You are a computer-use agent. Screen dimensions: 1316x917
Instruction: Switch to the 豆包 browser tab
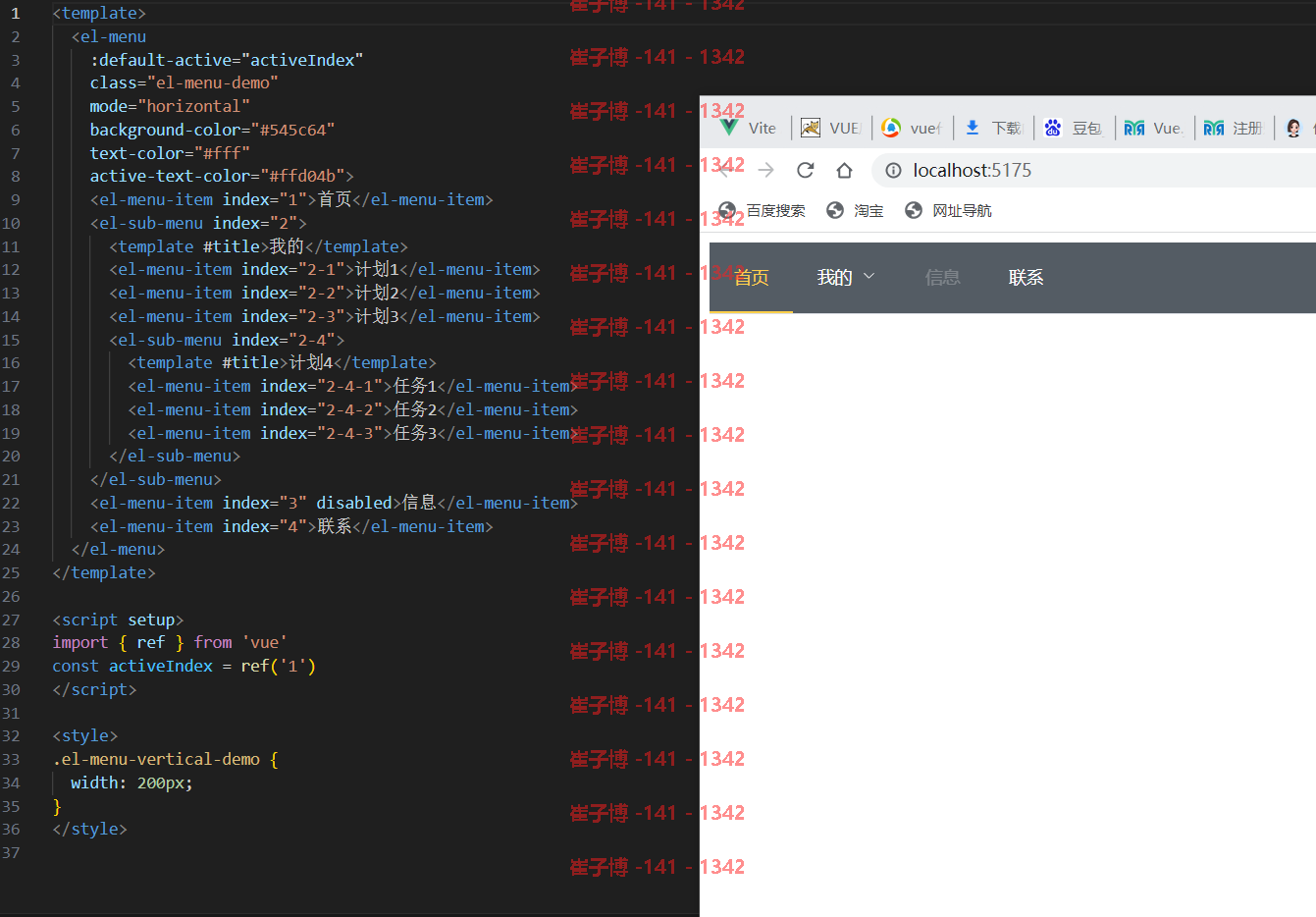coord(1074,128)
